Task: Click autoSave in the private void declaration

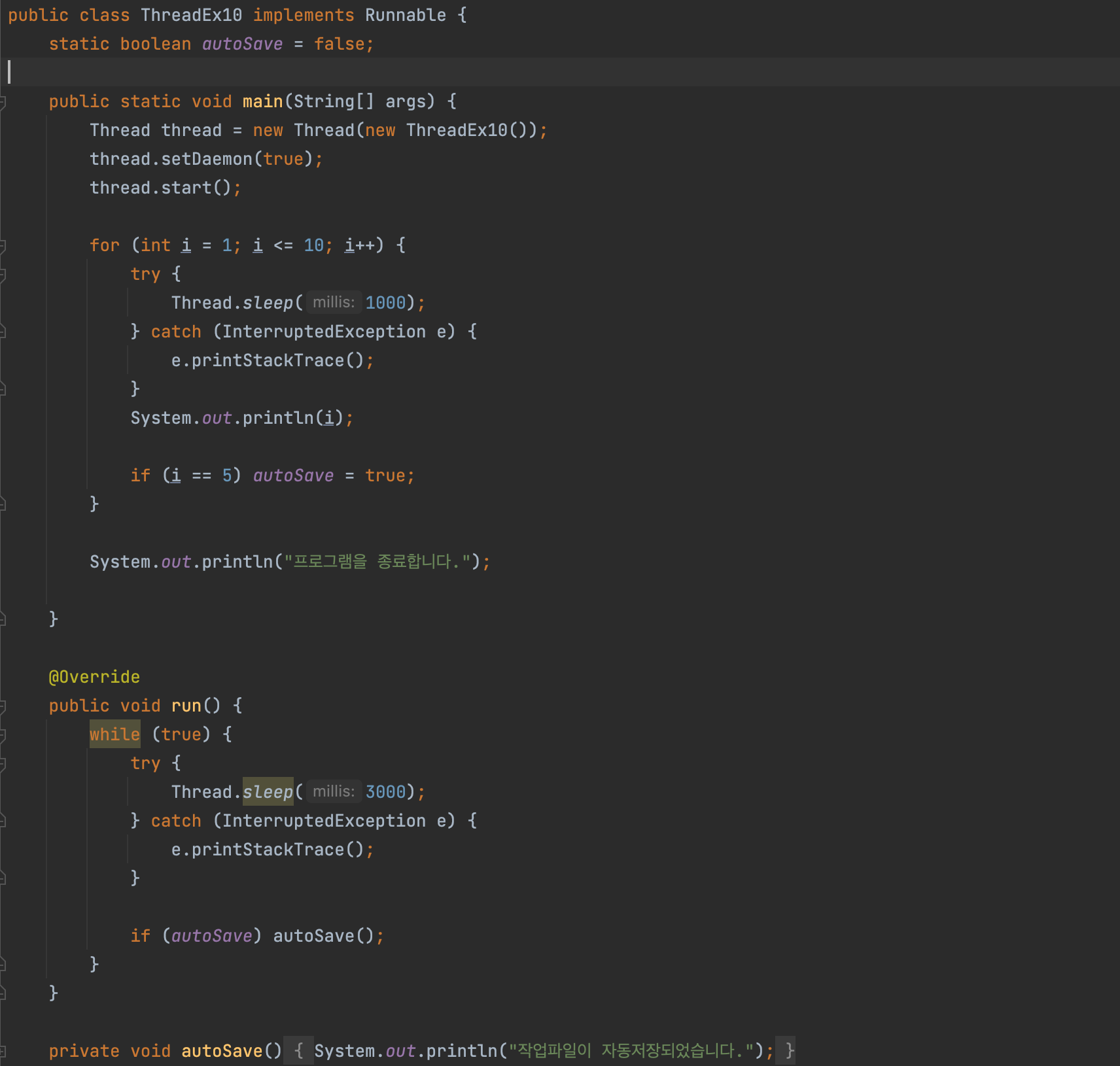Action: point(222,1051)
